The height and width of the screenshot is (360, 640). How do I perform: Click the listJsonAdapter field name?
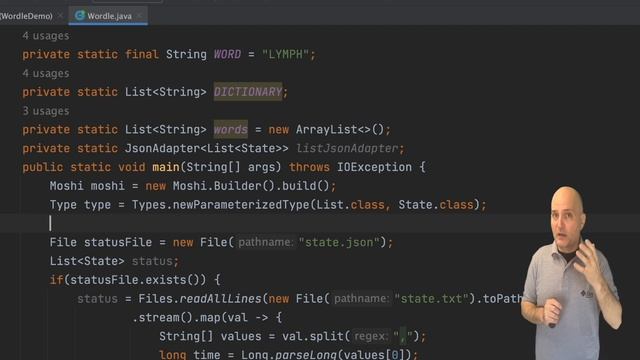tap(347, 148)
